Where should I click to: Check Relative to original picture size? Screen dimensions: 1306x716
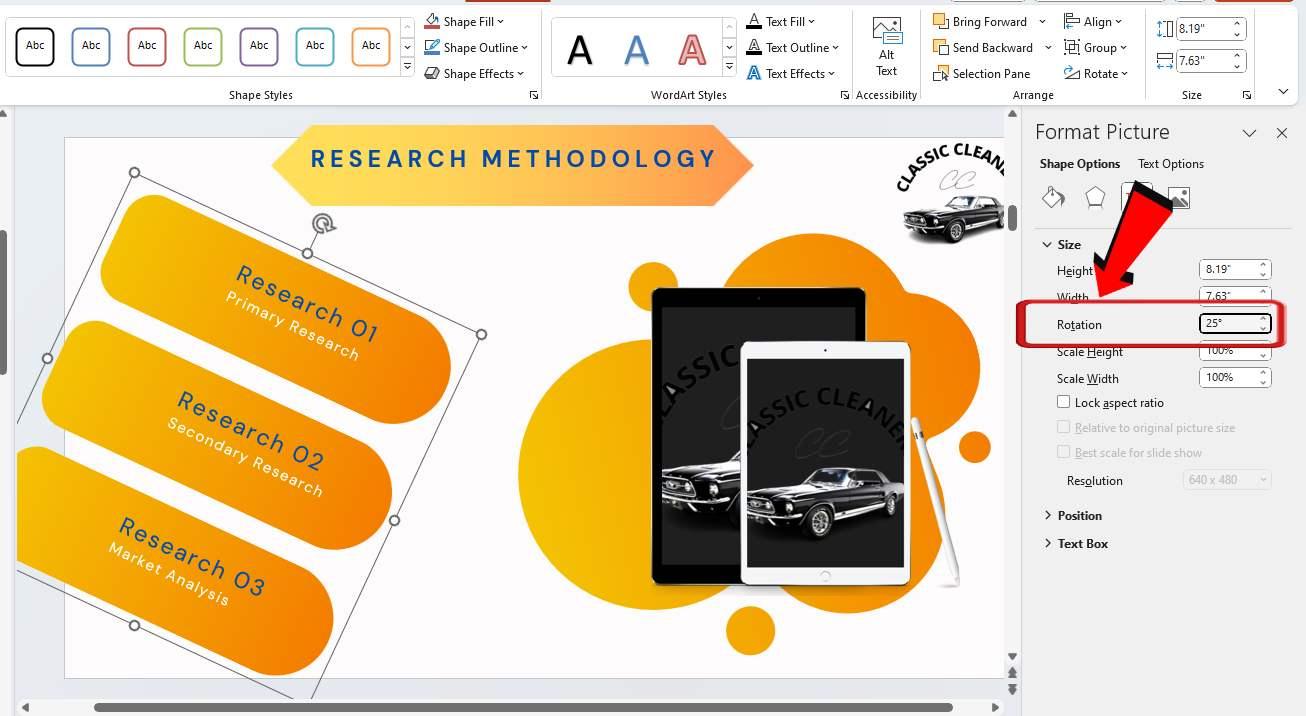(x=1063, y=427)
